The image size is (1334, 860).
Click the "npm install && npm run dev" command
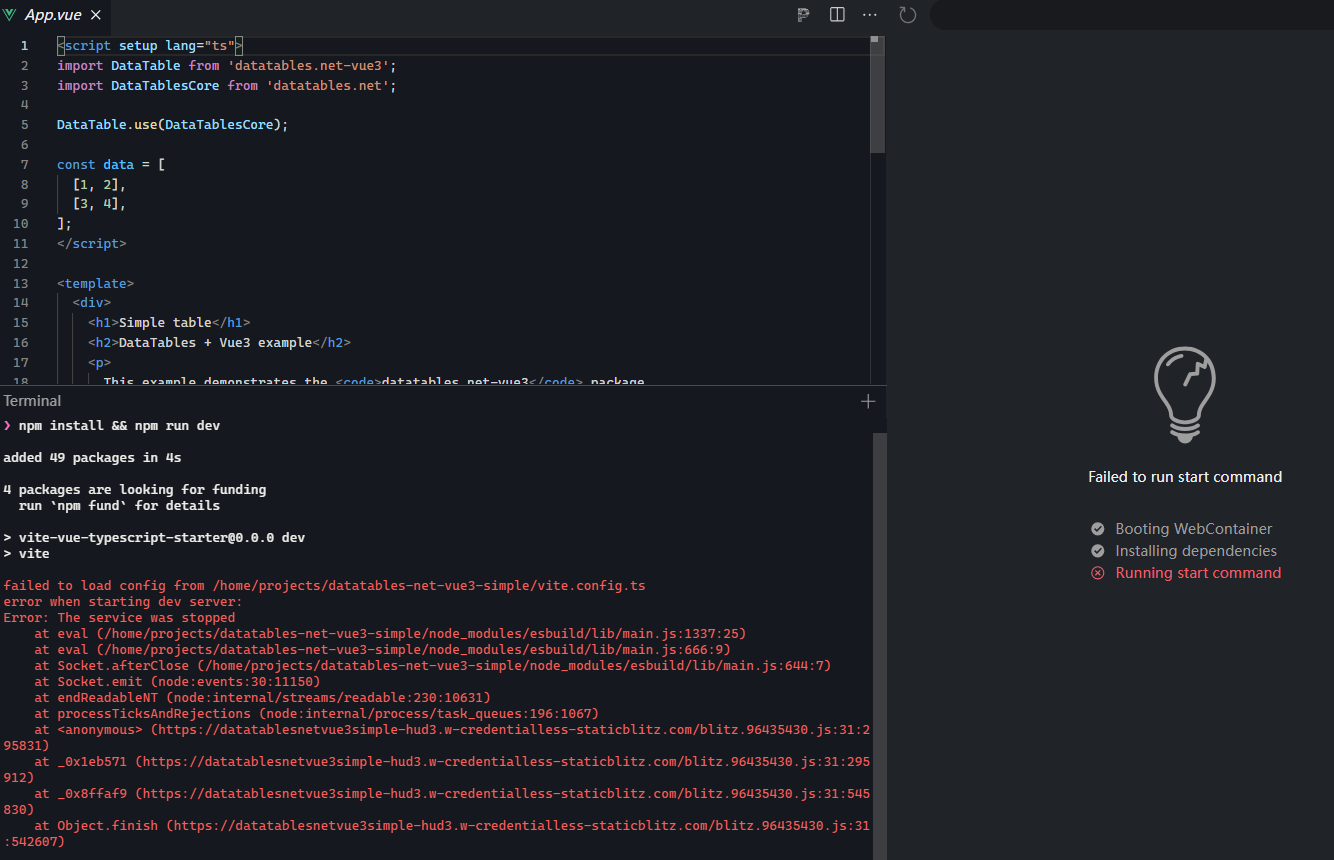(119, 426)
